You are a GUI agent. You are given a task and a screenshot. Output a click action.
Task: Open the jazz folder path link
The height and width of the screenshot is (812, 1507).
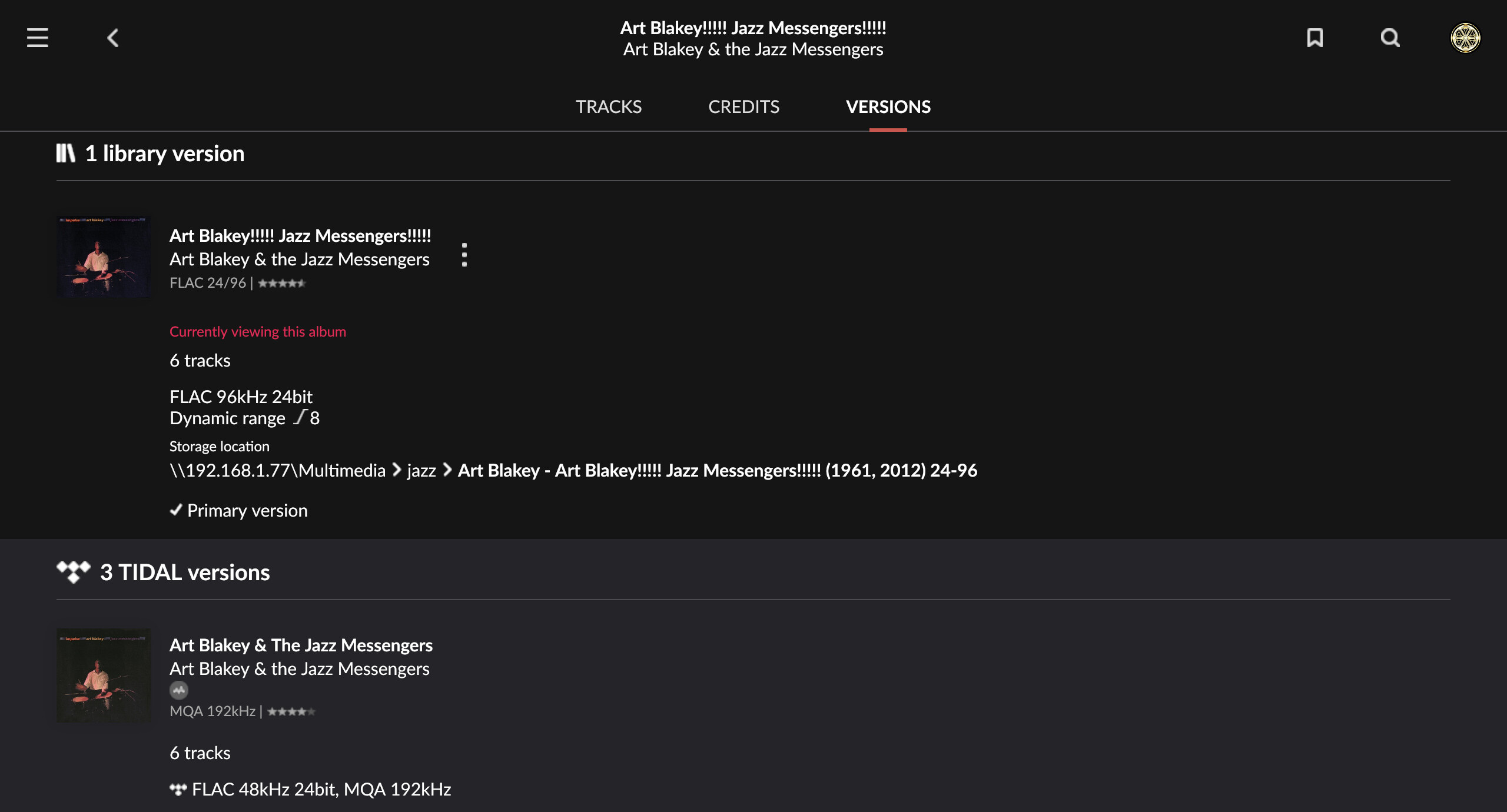(421, 470)
